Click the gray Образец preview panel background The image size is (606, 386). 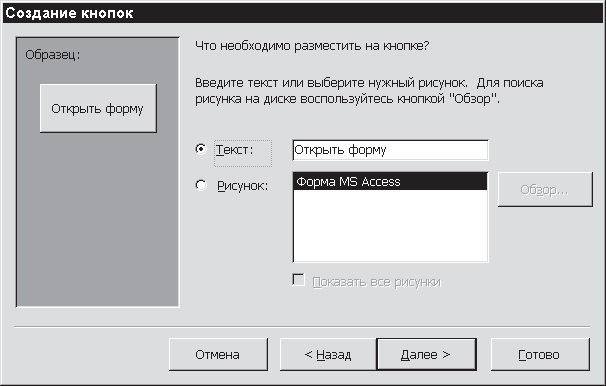[97, 220]
